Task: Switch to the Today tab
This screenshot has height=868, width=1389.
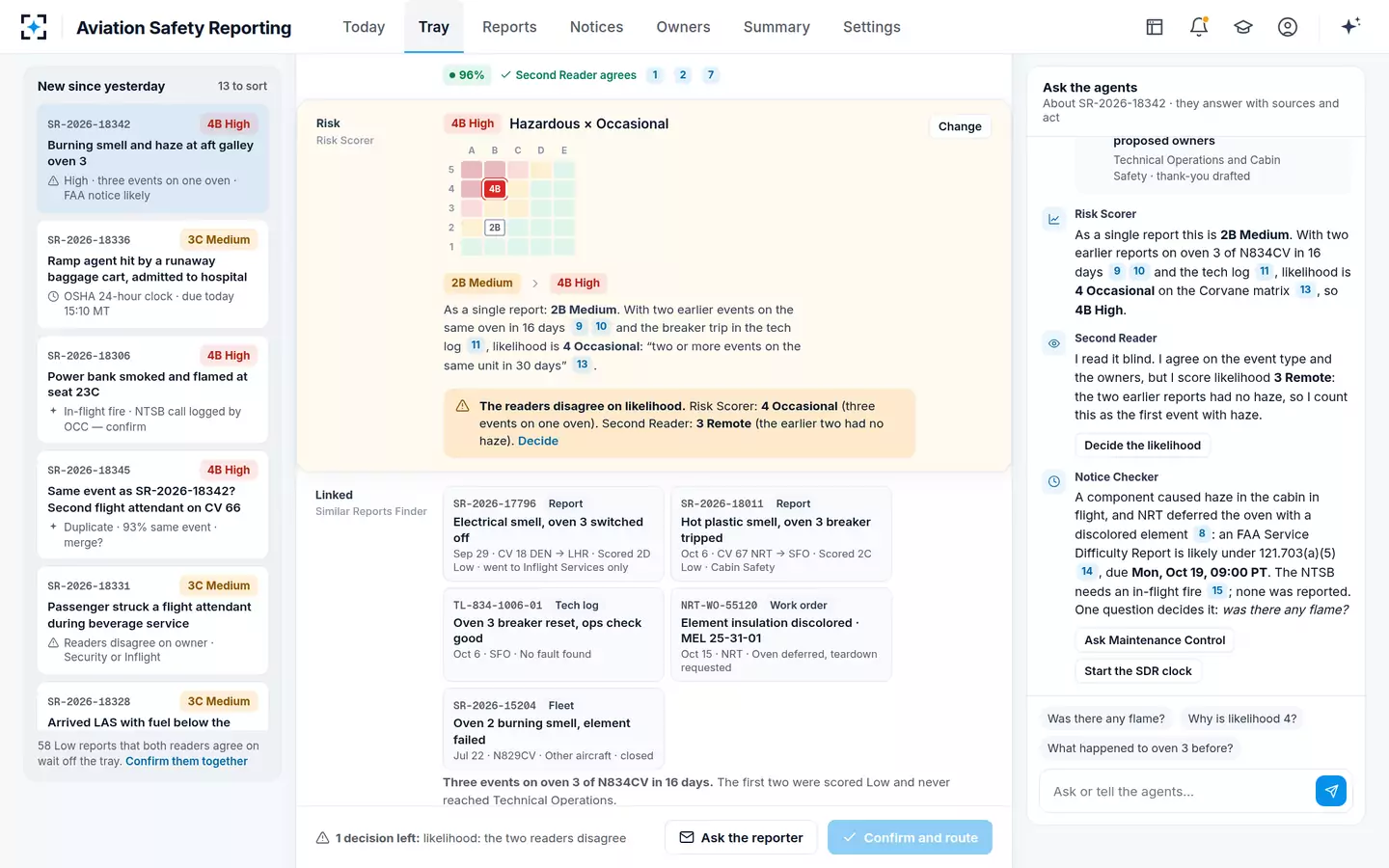Action: click(364, 27)
